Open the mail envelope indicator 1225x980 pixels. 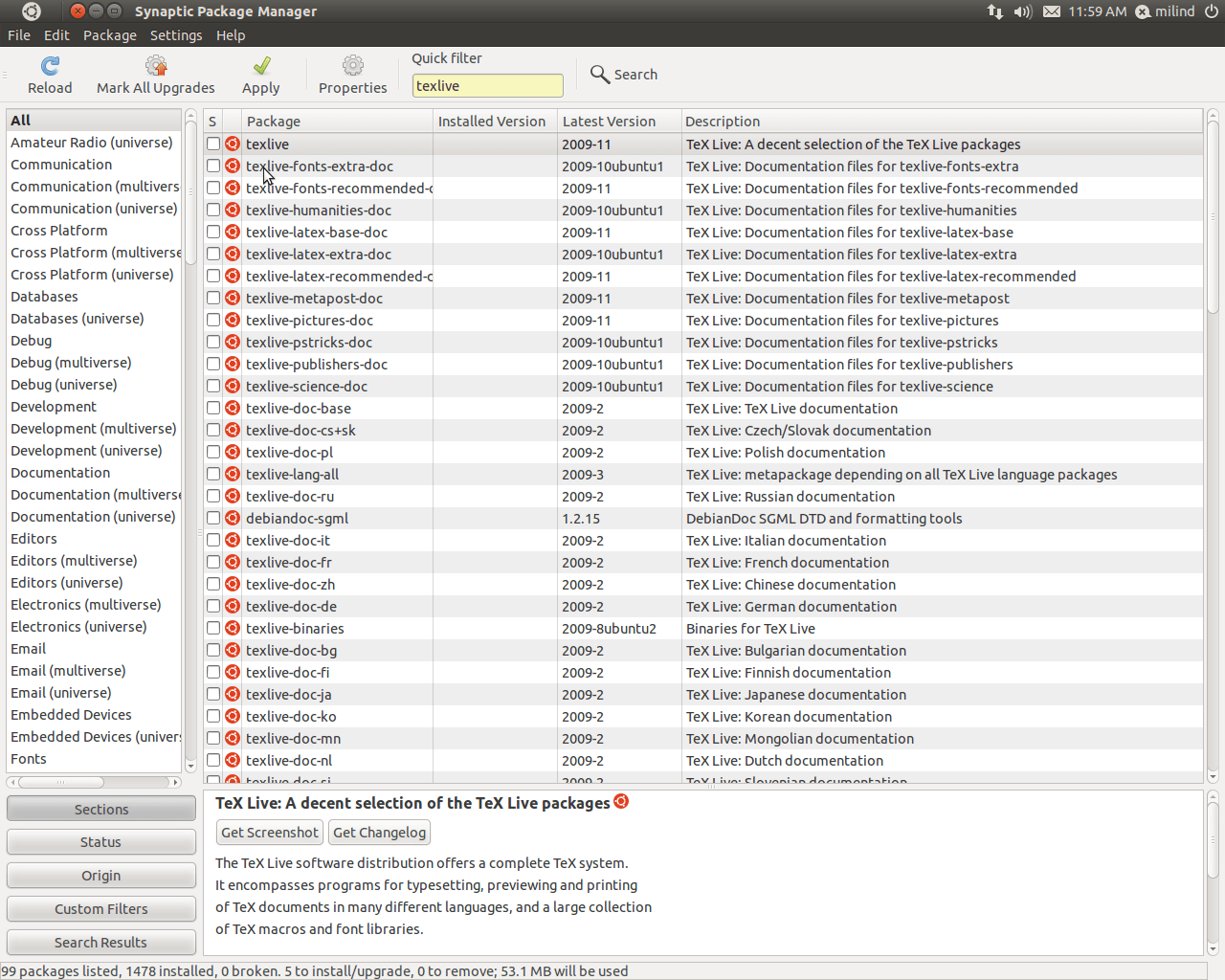[x=1052, y=11]
